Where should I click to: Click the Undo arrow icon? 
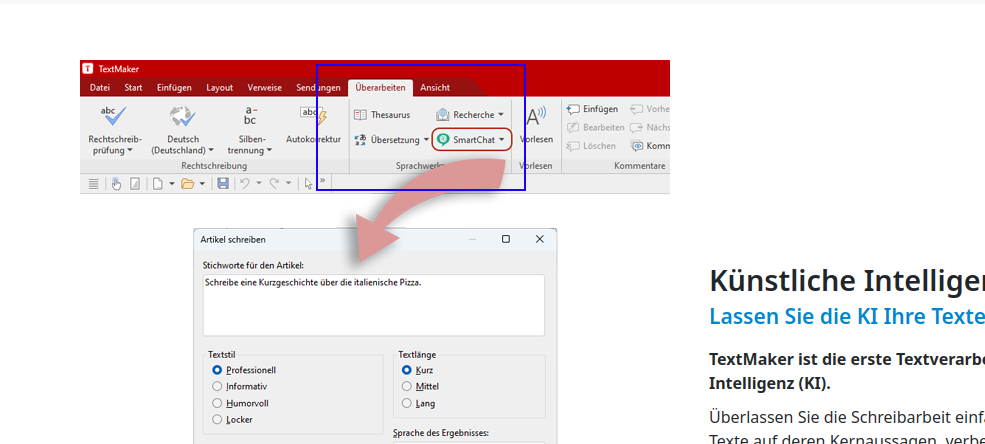(244, 184)
